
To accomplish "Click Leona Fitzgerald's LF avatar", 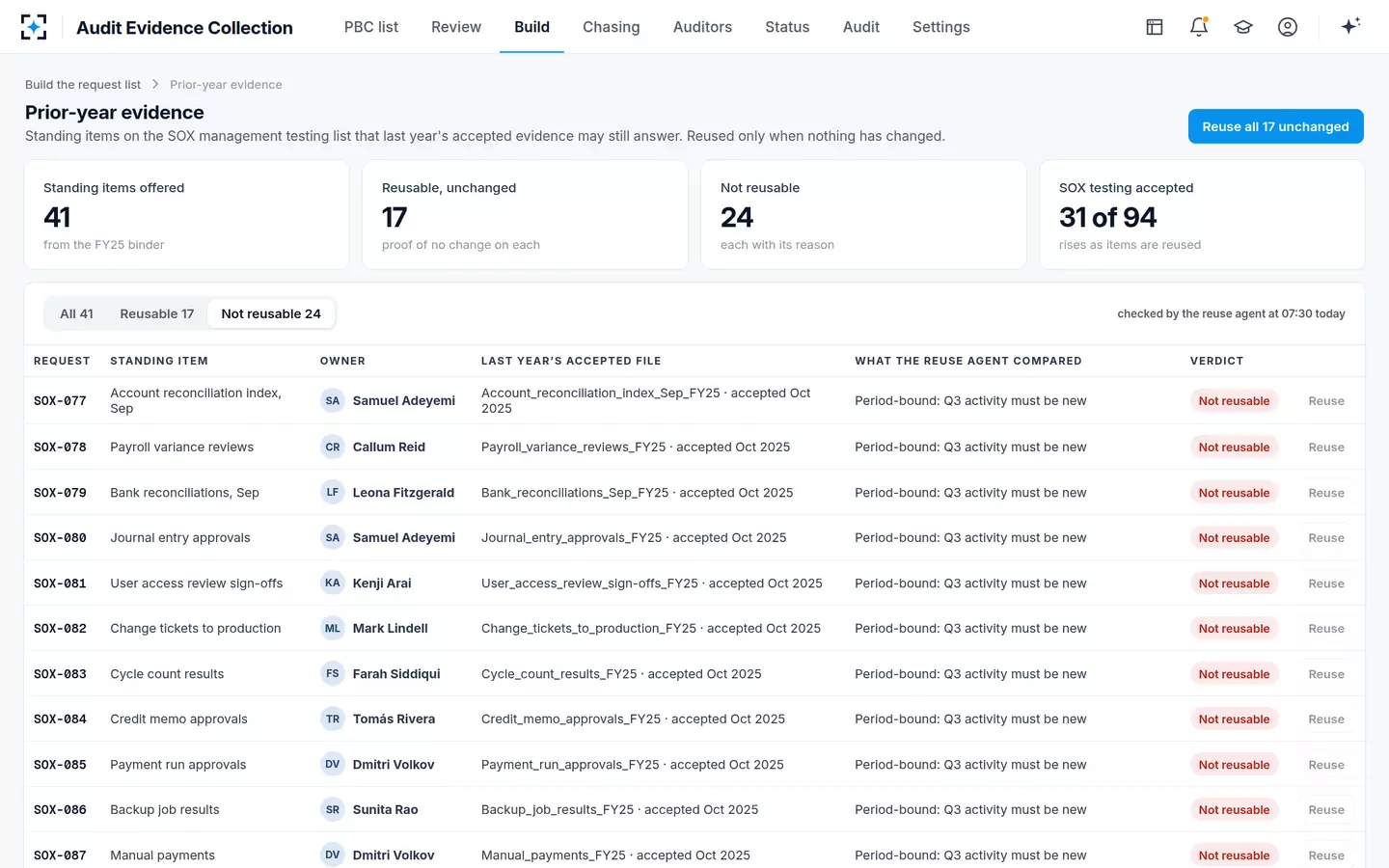I will click(333, 492).
